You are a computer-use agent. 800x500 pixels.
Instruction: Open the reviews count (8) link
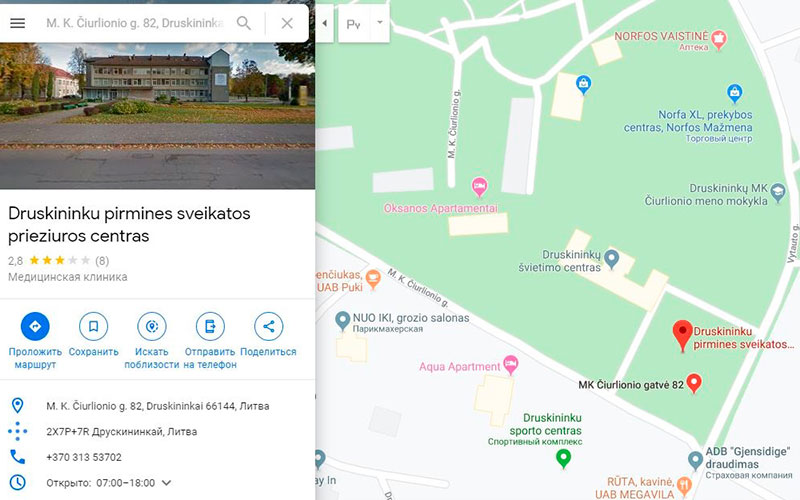(102, 261)
